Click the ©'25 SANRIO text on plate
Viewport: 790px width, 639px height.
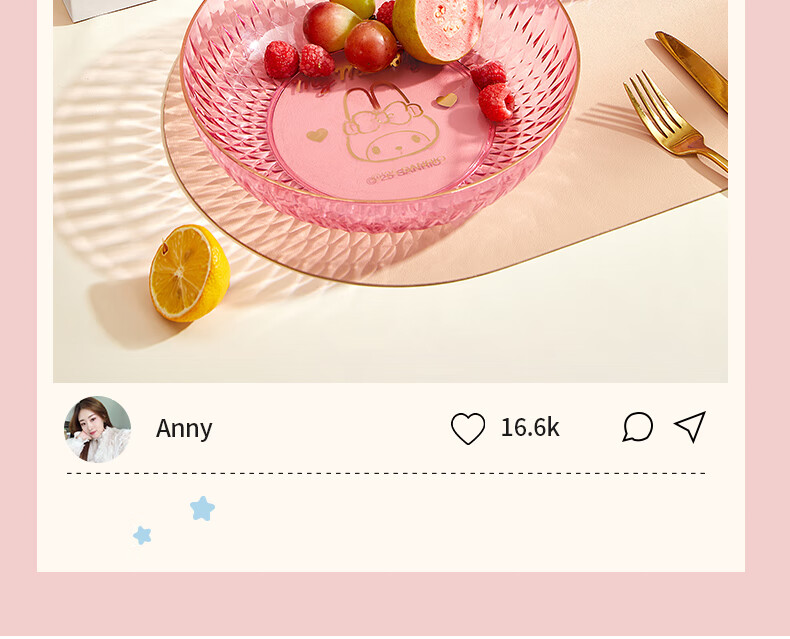tap(405, 170)
